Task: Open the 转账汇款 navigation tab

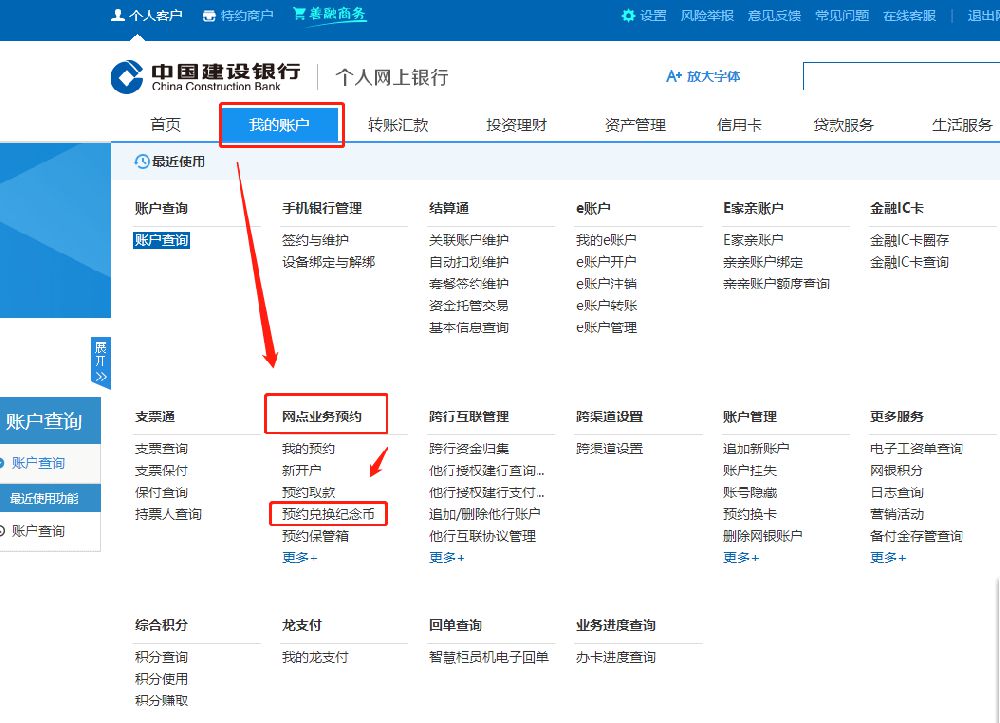Action: pos(398,125)
